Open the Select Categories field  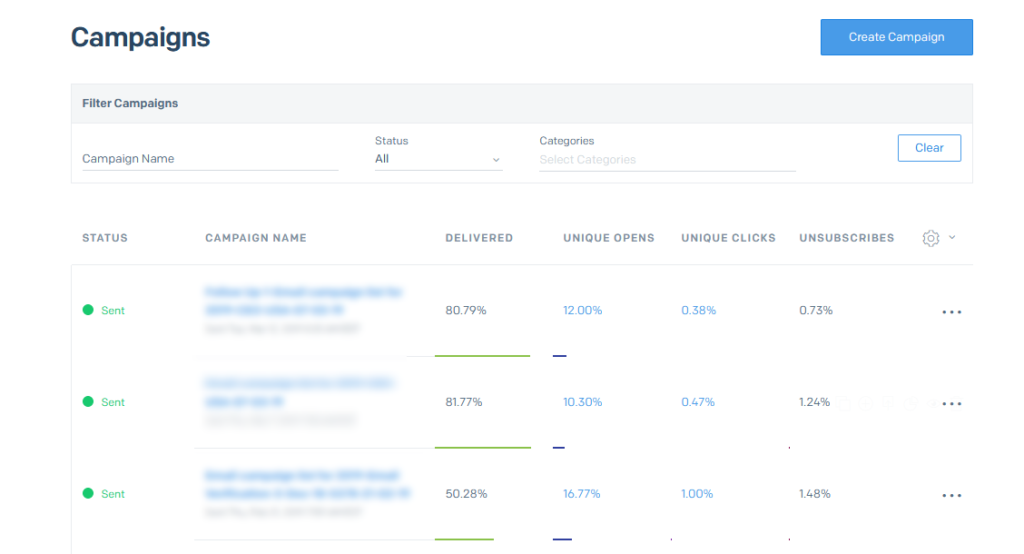pyautogui.click(x=667, y=159)
